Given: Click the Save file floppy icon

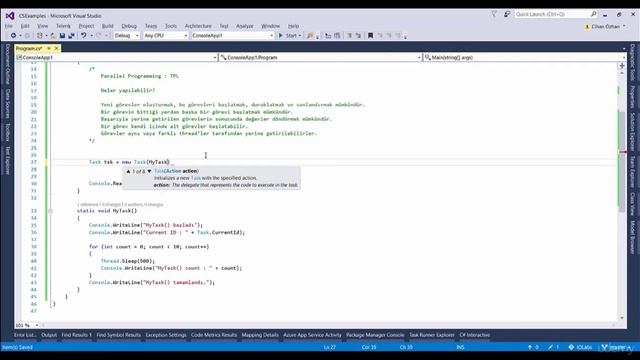Looking at the screenshot, I should [62, 36].
